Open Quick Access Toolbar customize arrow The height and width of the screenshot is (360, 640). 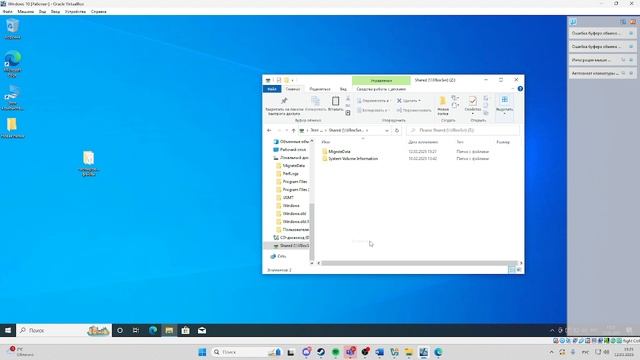(x=293, y=80)
